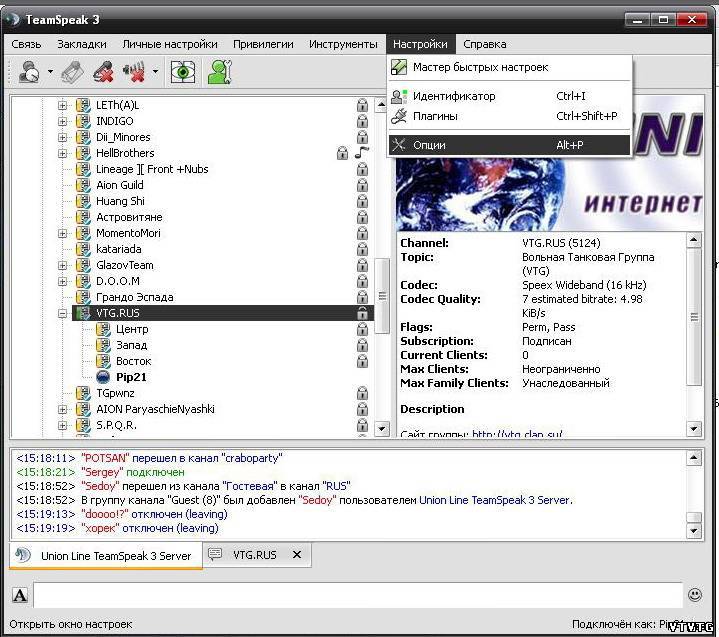Click the channel icon of Грандо Эспада
This screenshot has width=719, height=637.
point(83,297)
